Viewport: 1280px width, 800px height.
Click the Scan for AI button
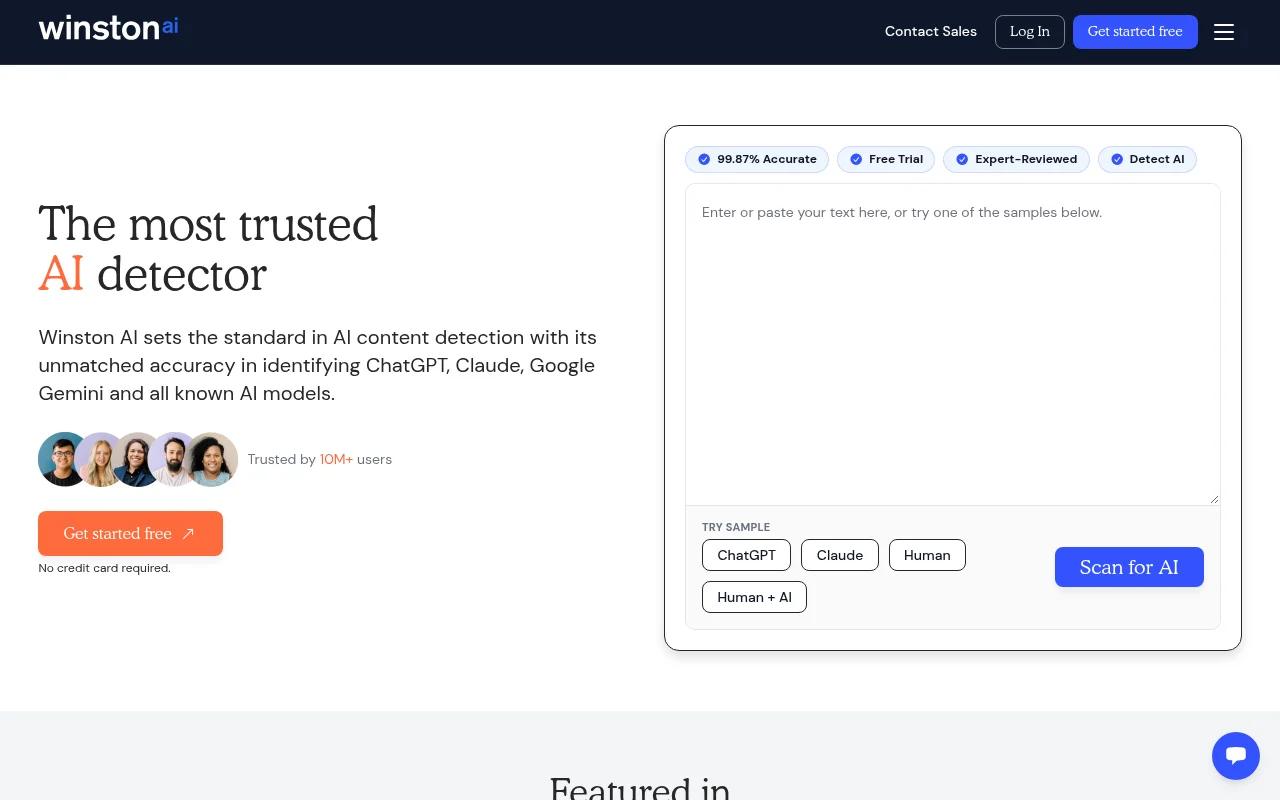1129,567
